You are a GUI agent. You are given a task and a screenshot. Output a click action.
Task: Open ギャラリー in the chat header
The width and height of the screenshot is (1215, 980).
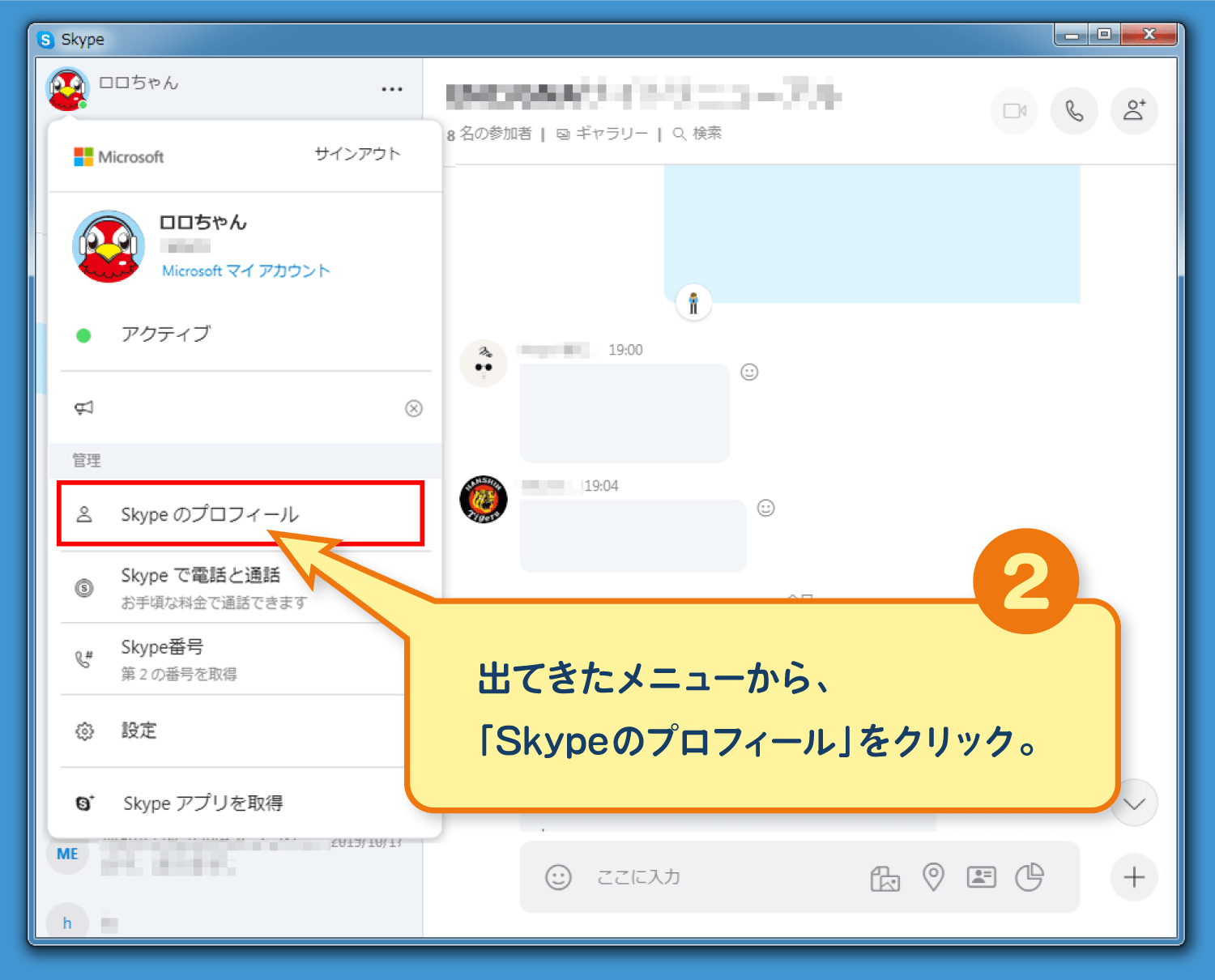603,134
